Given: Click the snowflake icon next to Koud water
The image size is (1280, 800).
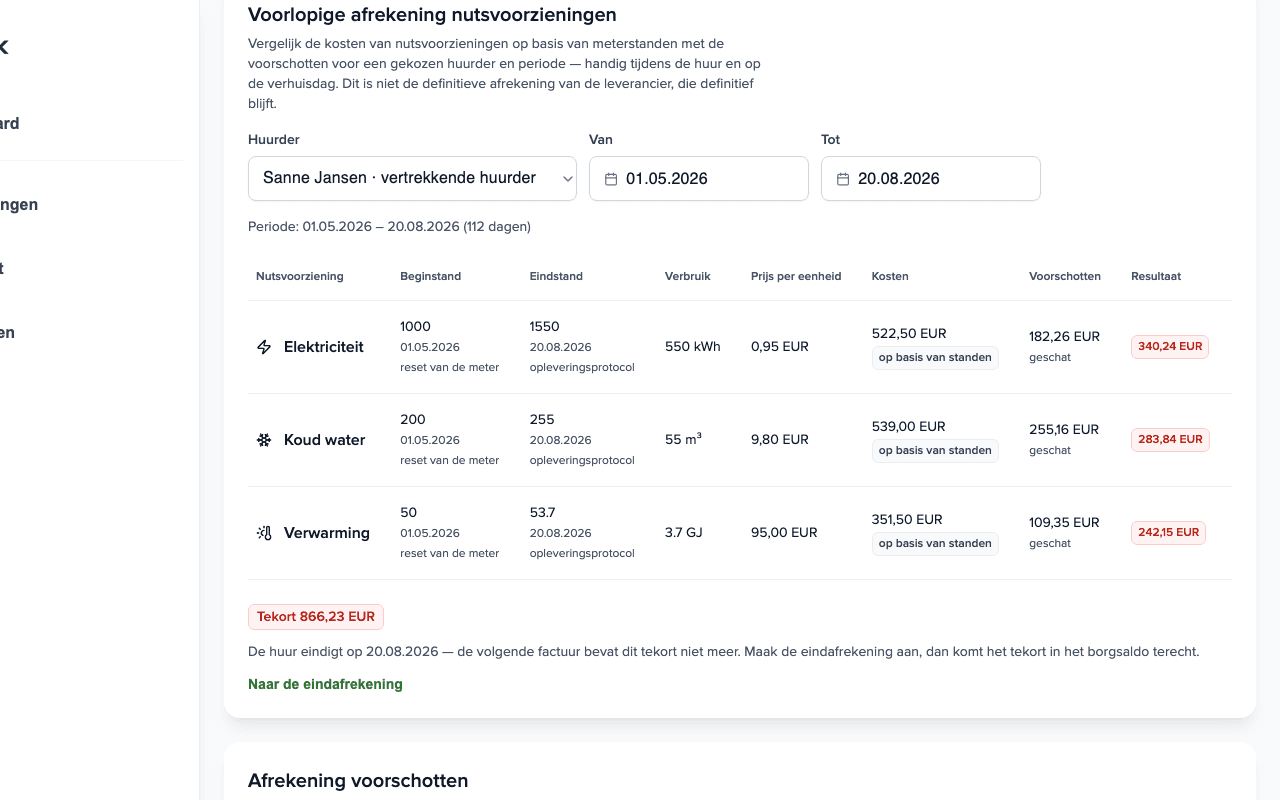Looking at the screenshot, I should click(264, 440).
